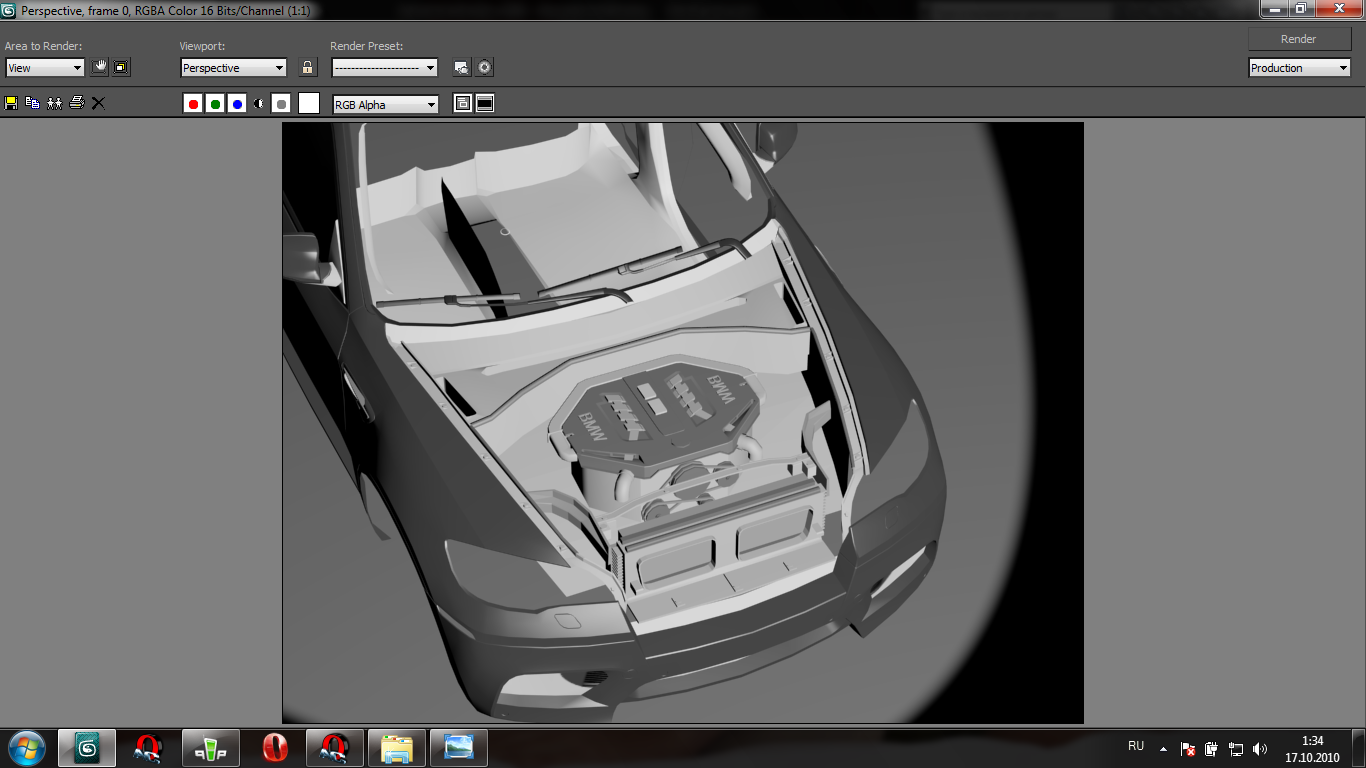
Task: Open the Opera browser from taskbar
Action: point(274,748)
